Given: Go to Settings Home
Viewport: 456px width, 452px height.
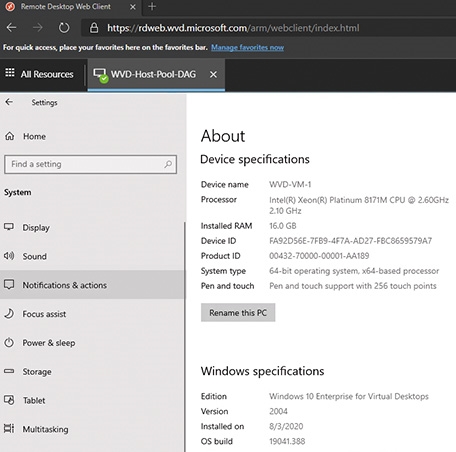Looking at the screenshot, I should pyautogui.click(x=34, y=136).
